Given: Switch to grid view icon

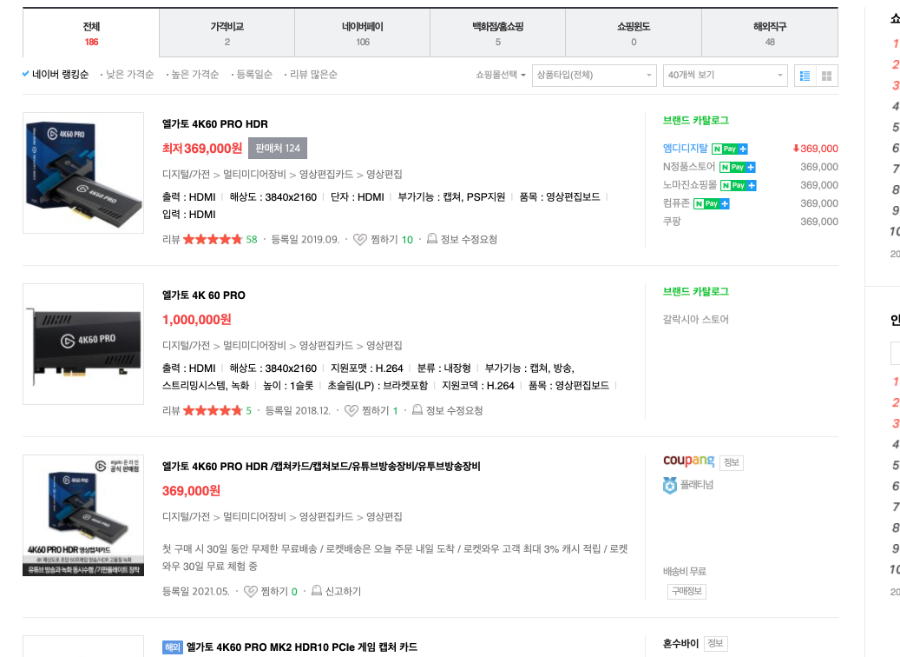Looking at the screenshot, I should click(827, 76).
